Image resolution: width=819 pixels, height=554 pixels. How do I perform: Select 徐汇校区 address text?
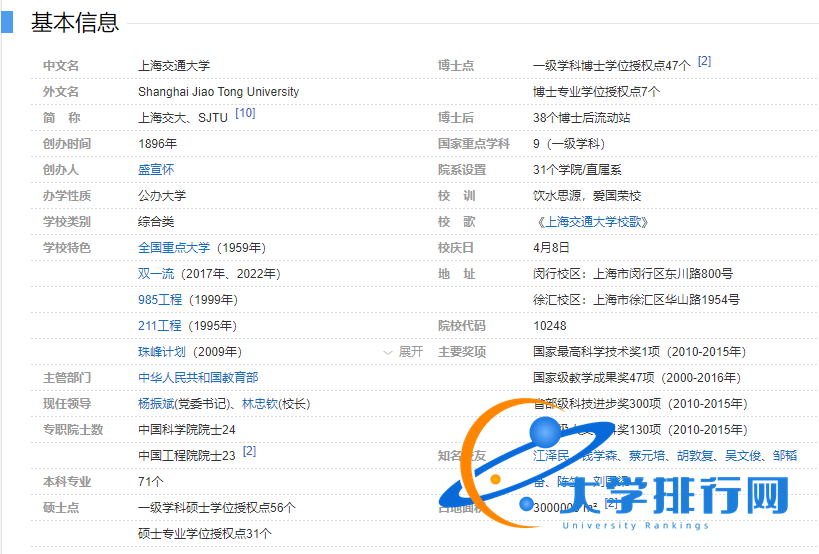pos(636,300)
